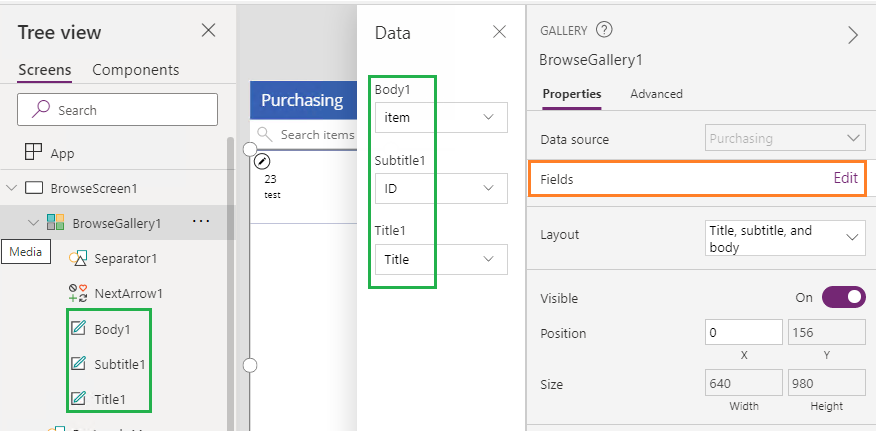This screenshot has height=431, width=877.
Task: Switch to the Advanced tab
Action: point(656,94)
